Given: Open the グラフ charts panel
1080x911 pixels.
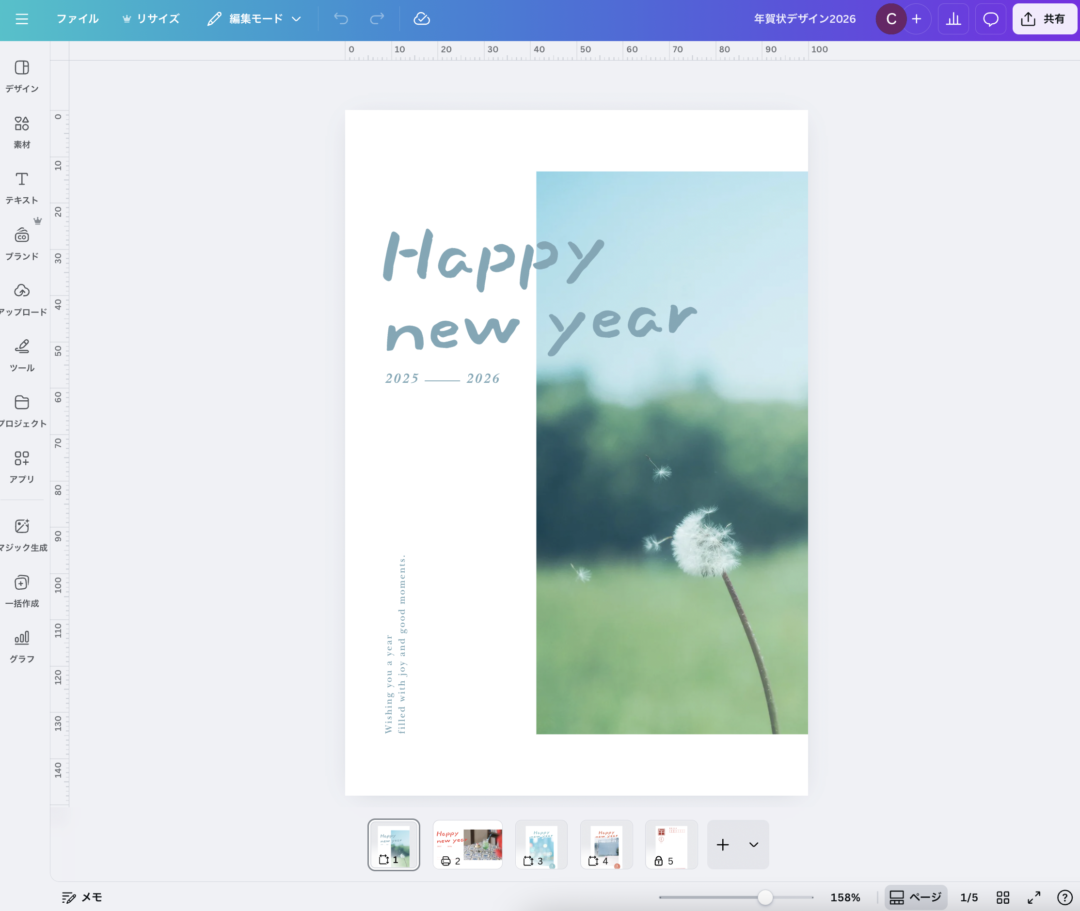Looking at the screenshot, I should (22, 646).
